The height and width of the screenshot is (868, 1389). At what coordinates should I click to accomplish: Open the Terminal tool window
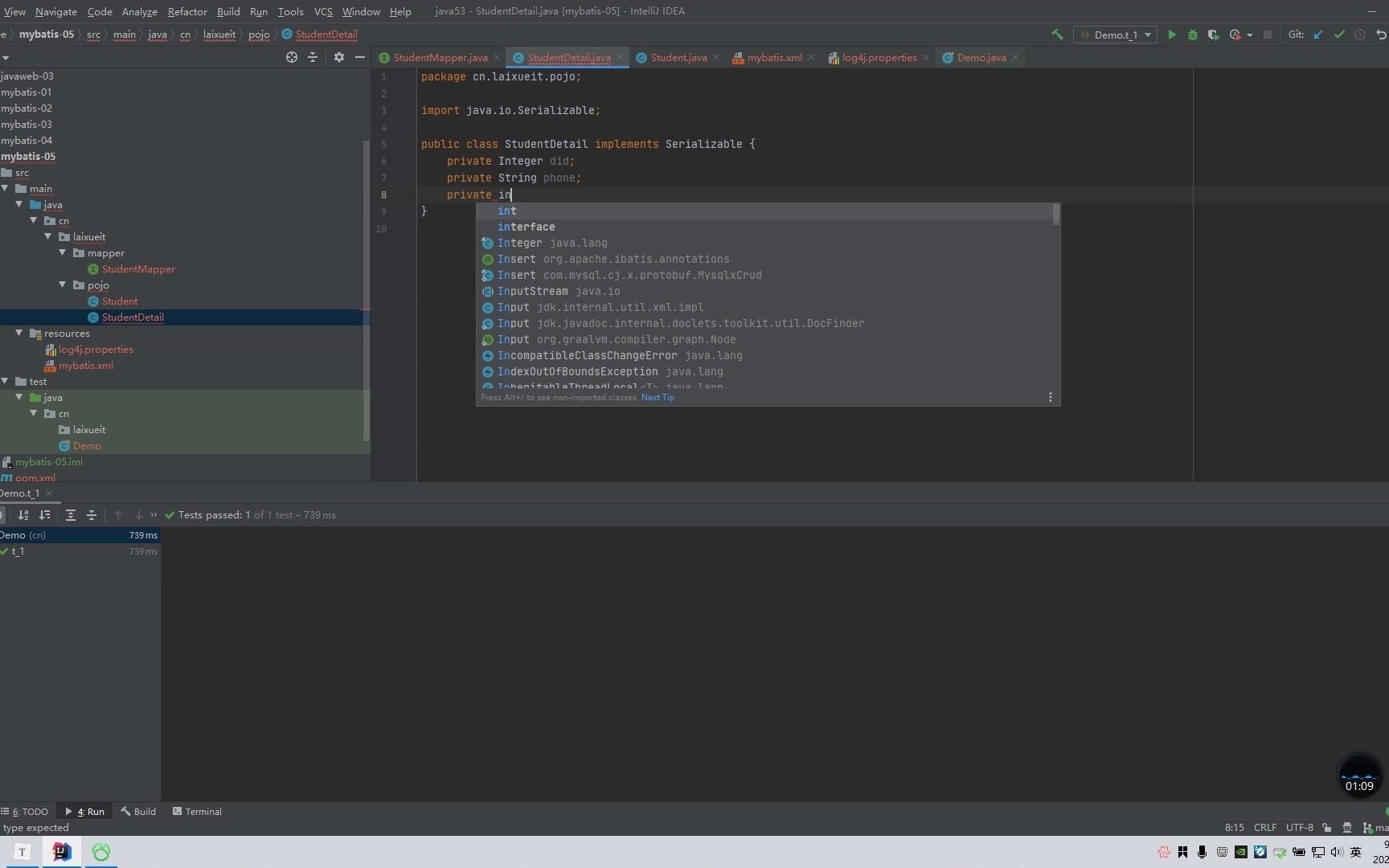coord(198,812)
